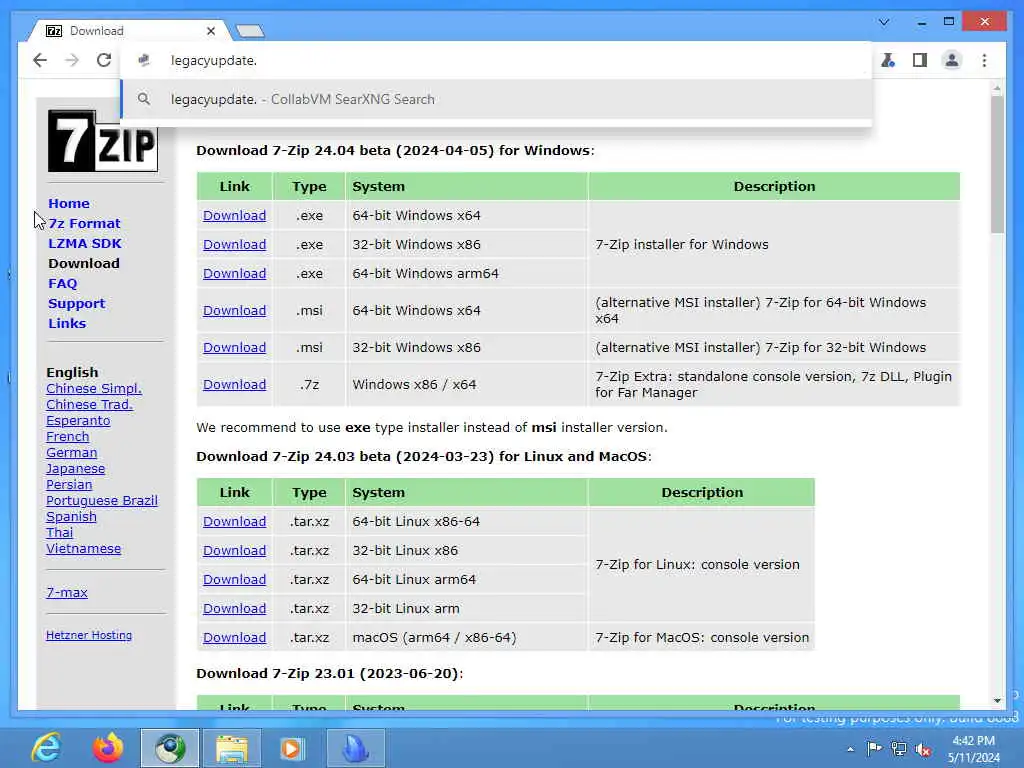Image resolution: width=1024 pixels, height=768 pixels.
Task: Click the page vertical scrollbar thumb
Action: coord(997,165)
